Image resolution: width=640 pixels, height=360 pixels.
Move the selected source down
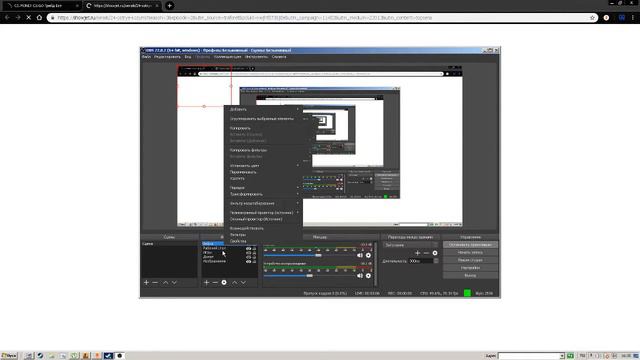coord(243,282)
